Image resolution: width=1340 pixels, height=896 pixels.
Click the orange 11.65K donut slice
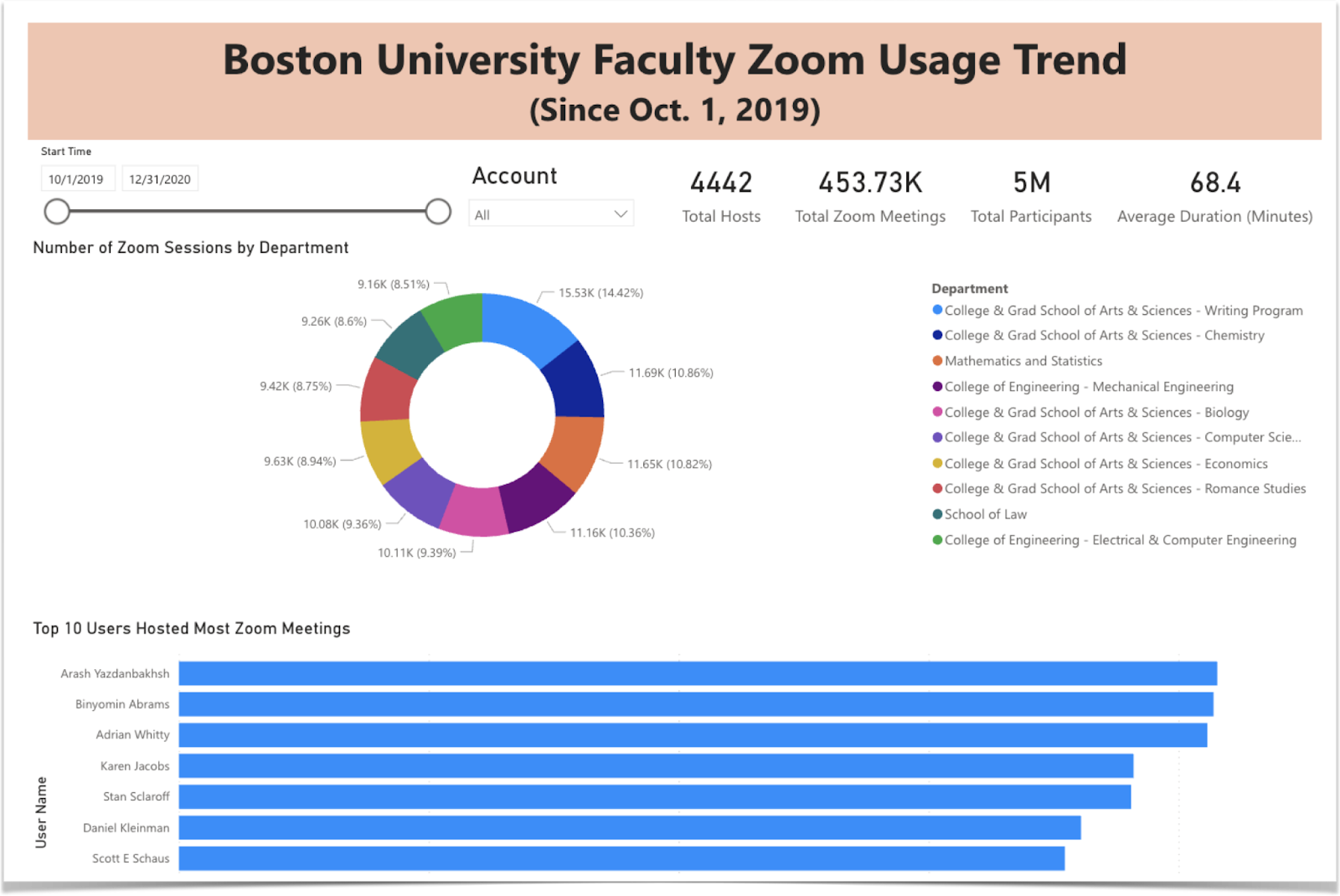point(574,450)
